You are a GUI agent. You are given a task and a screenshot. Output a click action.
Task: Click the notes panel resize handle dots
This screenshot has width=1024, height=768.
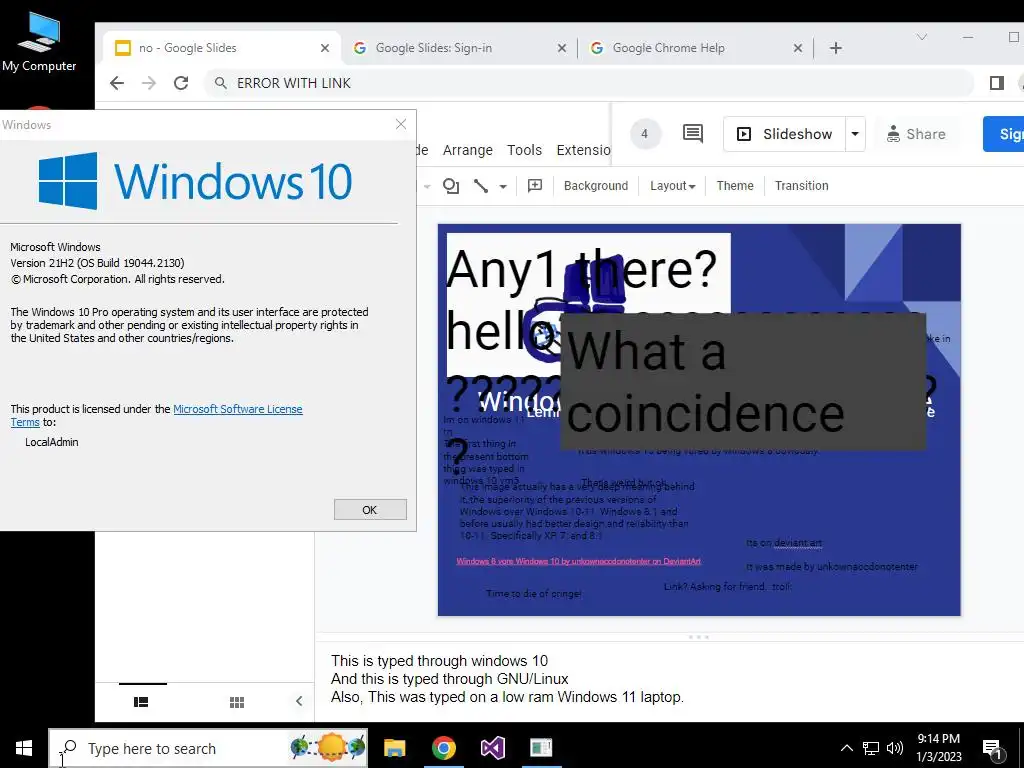tap(698, 637)
